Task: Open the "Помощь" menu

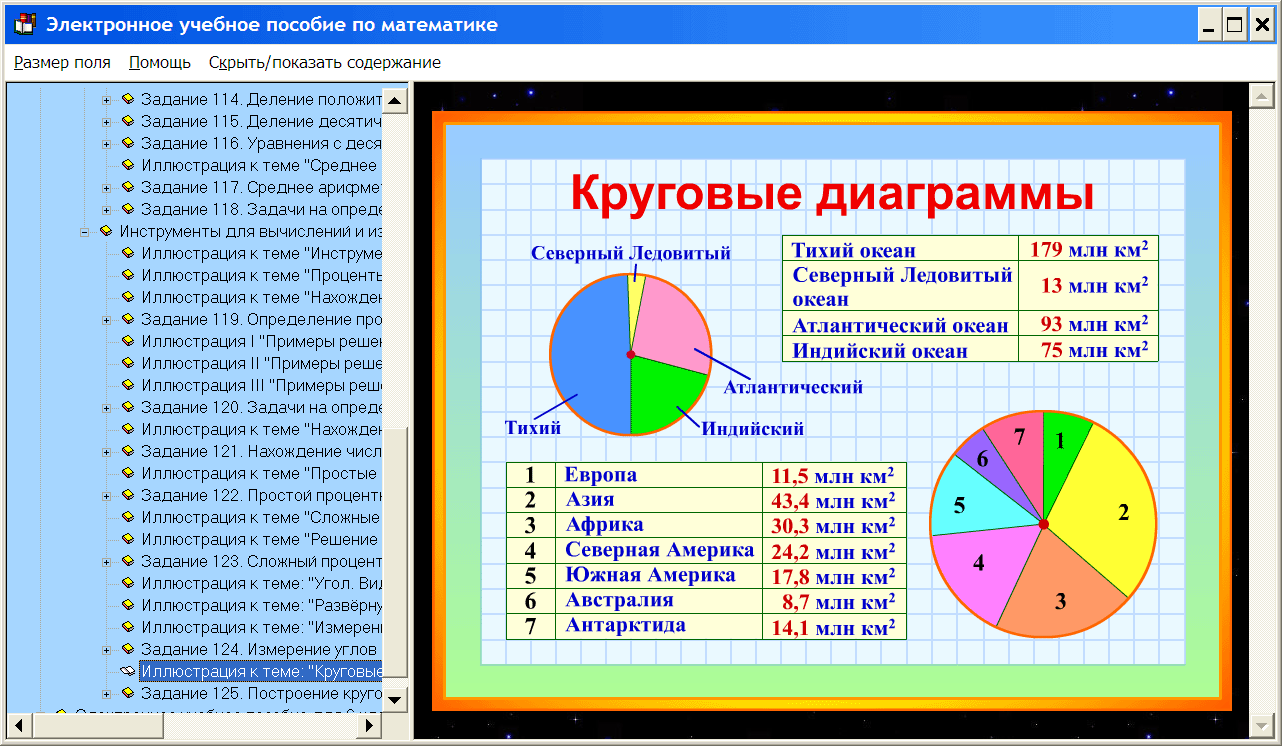Action: click(x=157, y=62)
